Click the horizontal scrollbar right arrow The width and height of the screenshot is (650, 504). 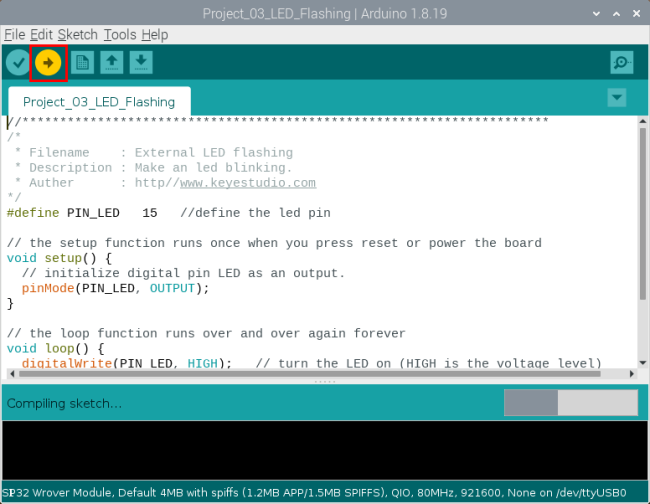(x=631, y=374)
